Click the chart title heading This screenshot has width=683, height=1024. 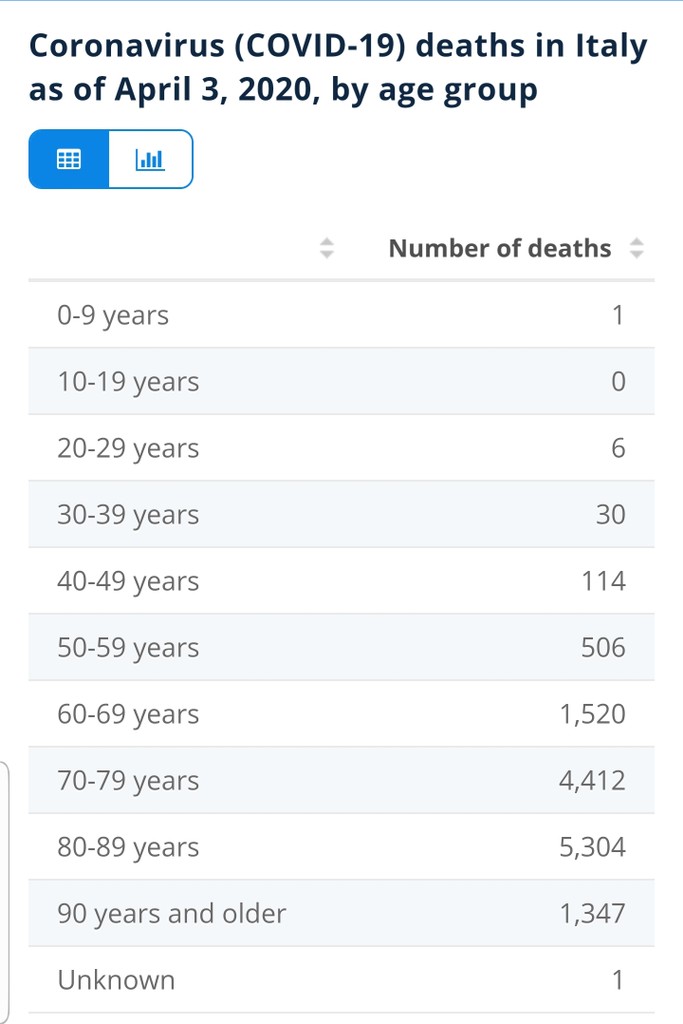338,67
